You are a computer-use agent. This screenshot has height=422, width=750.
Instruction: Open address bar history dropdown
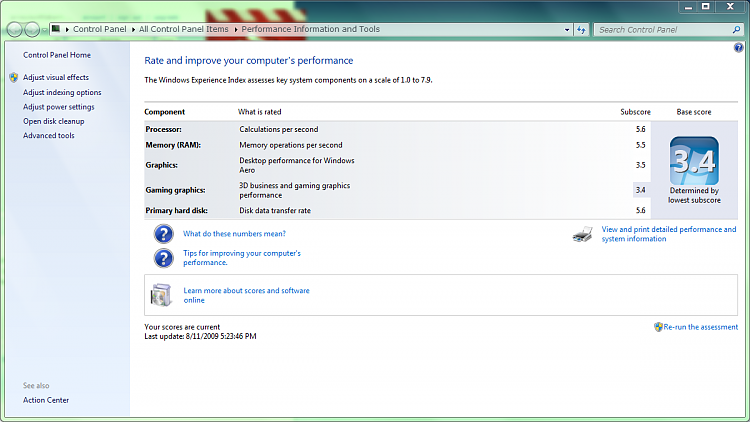pyautogui.click(x=567, y=30)
